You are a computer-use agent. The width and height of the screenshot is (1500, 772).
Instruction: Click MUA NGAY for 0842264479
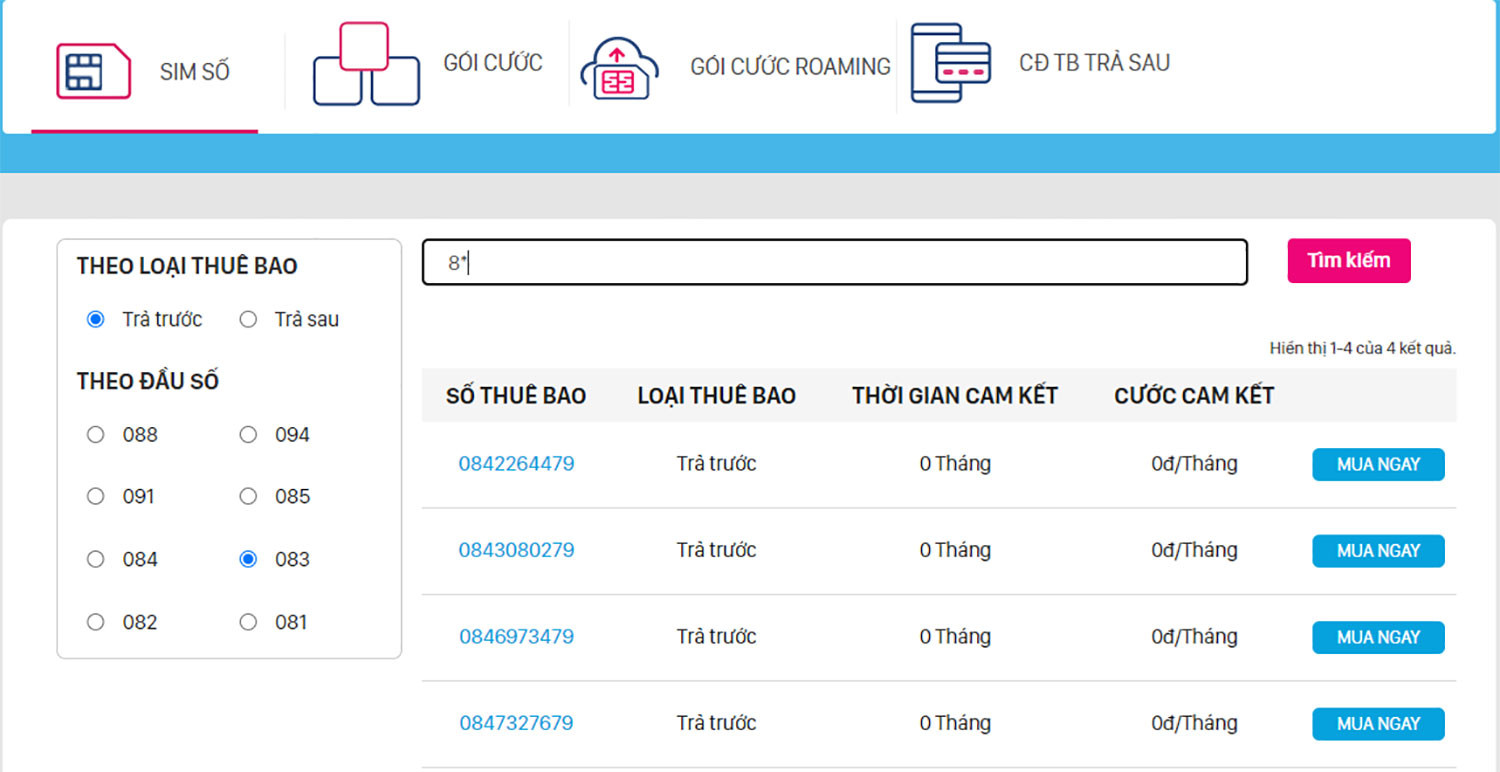tap(1378, 465)
